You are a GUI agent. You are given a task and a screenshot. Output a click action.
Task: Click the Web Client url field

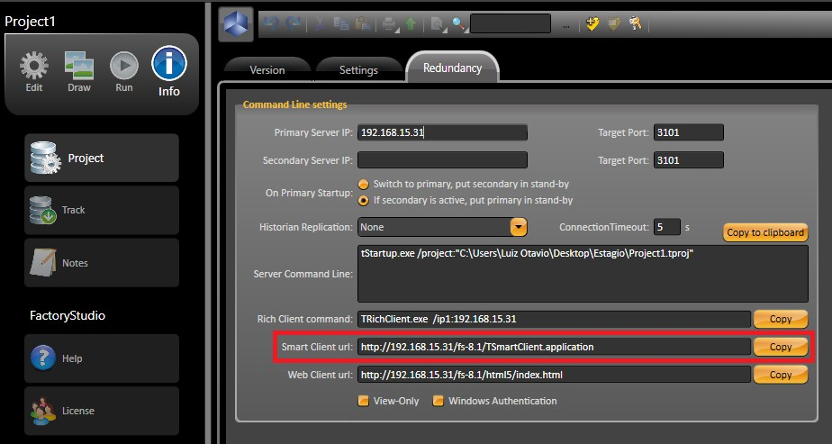click(554, 374)
